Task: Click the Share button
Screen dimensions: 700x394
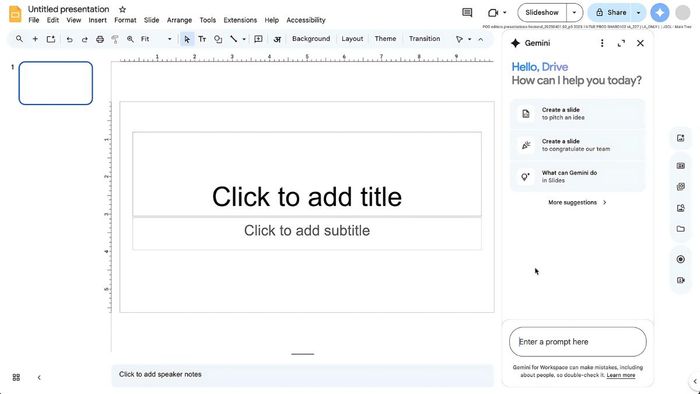Action: [x=610, y=12]
